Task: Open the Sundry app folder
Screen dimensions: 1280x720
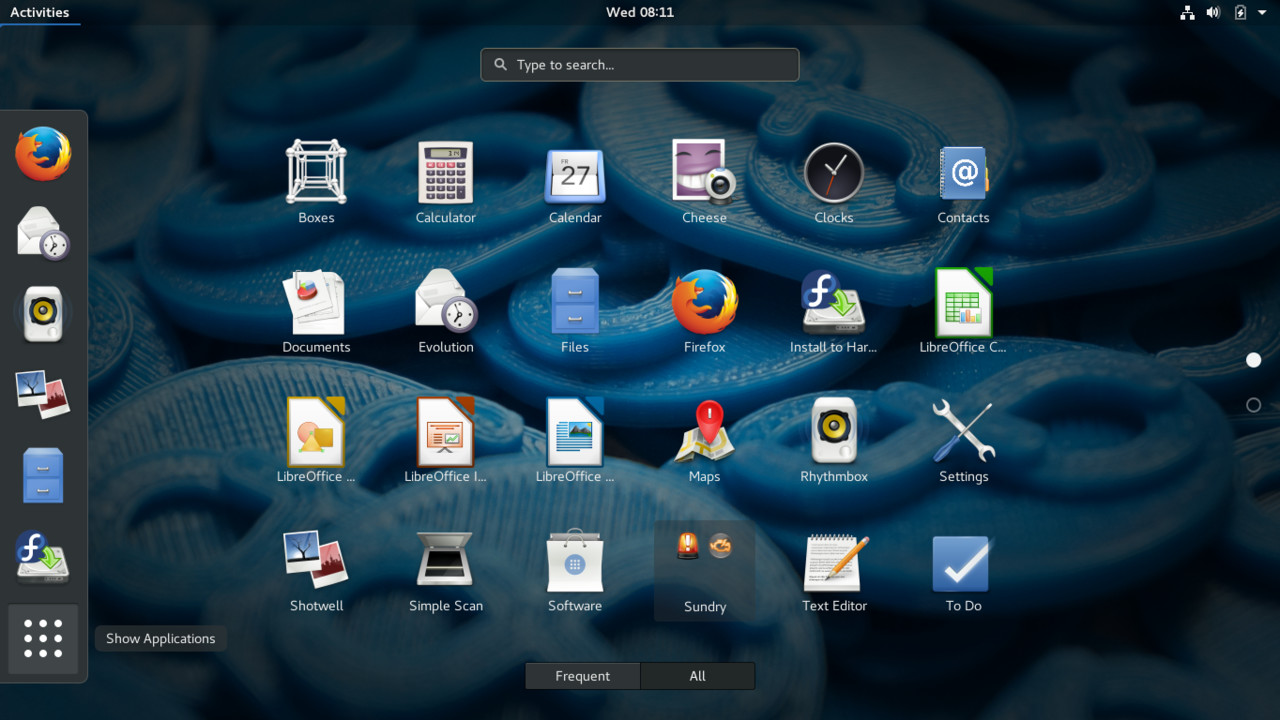Action: click(705, 570)
